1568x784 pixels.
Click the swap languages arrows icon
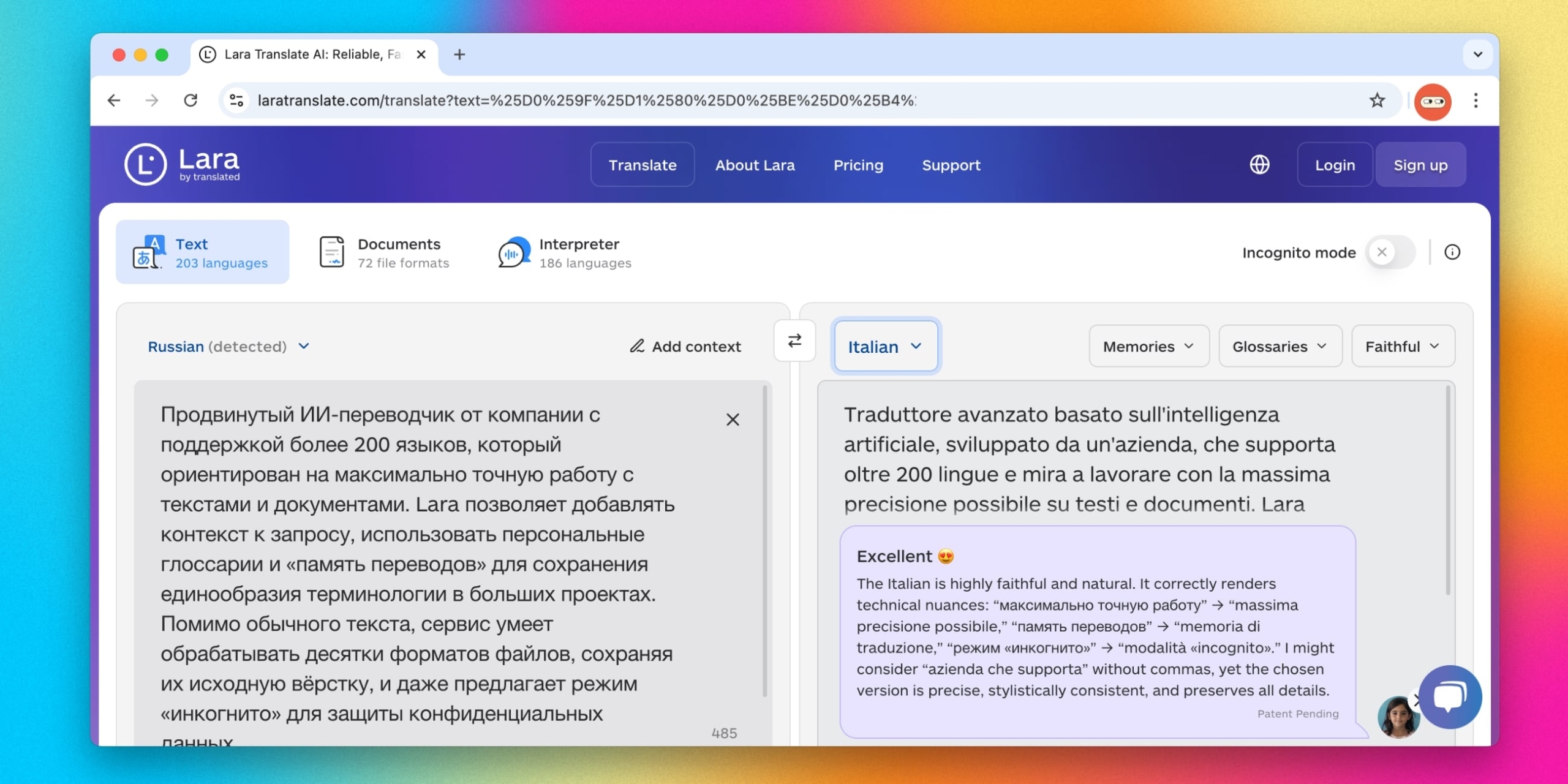[794, 341]
